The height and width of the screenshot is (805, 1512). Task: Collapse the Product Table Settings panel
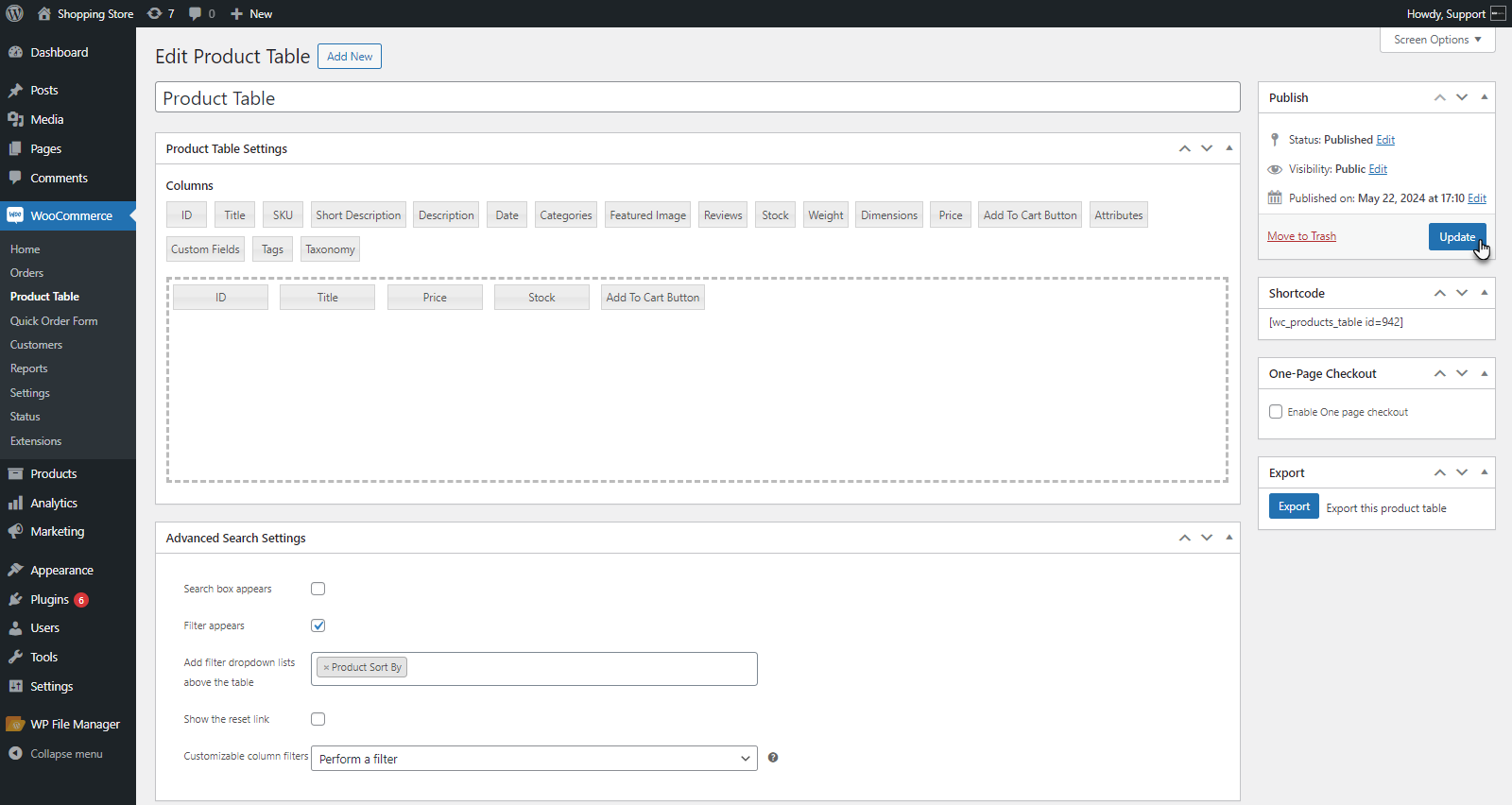click(1229, 148)
